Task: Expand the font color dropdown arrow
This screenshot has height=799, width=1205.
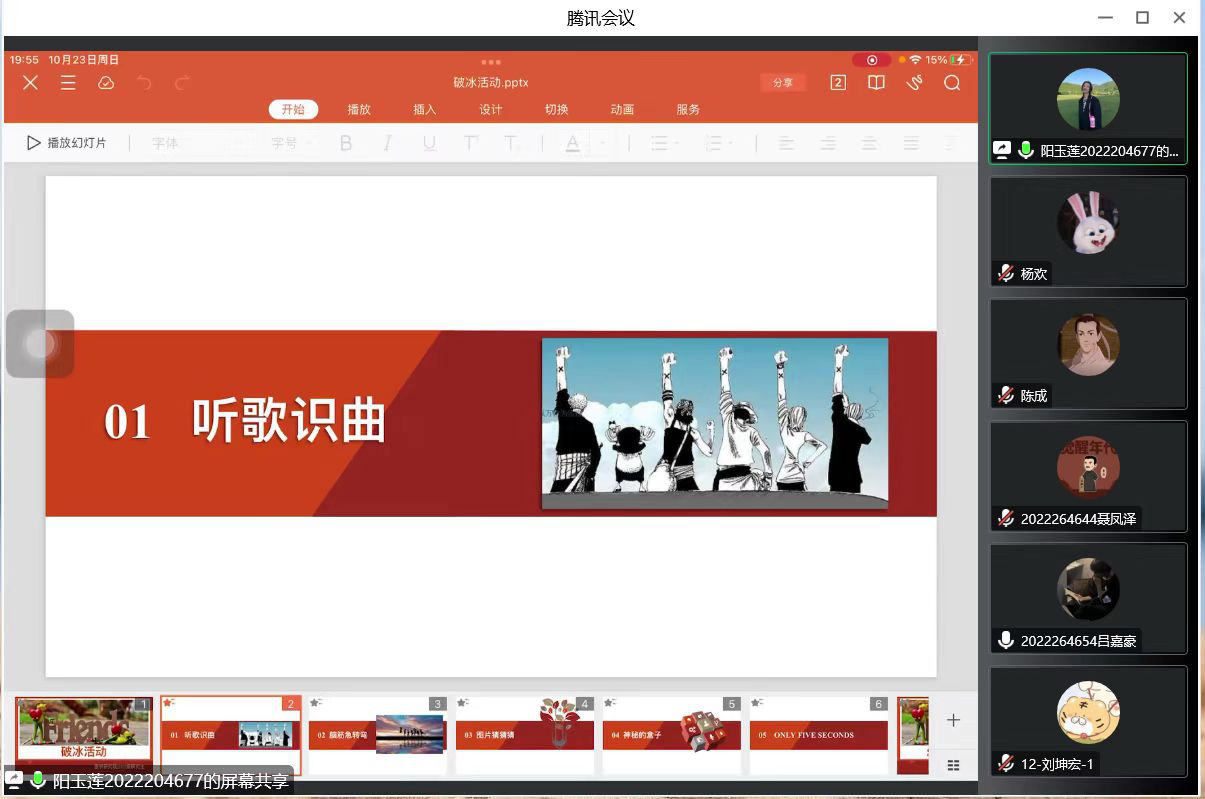Action: coord(603,144)
